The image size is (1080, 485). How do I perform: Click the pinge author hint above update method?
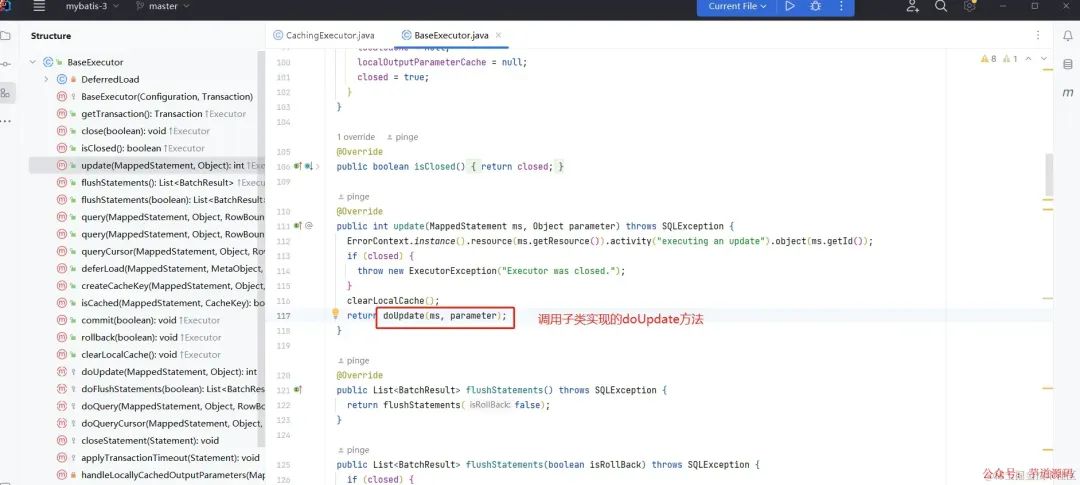tap(353, 196)
